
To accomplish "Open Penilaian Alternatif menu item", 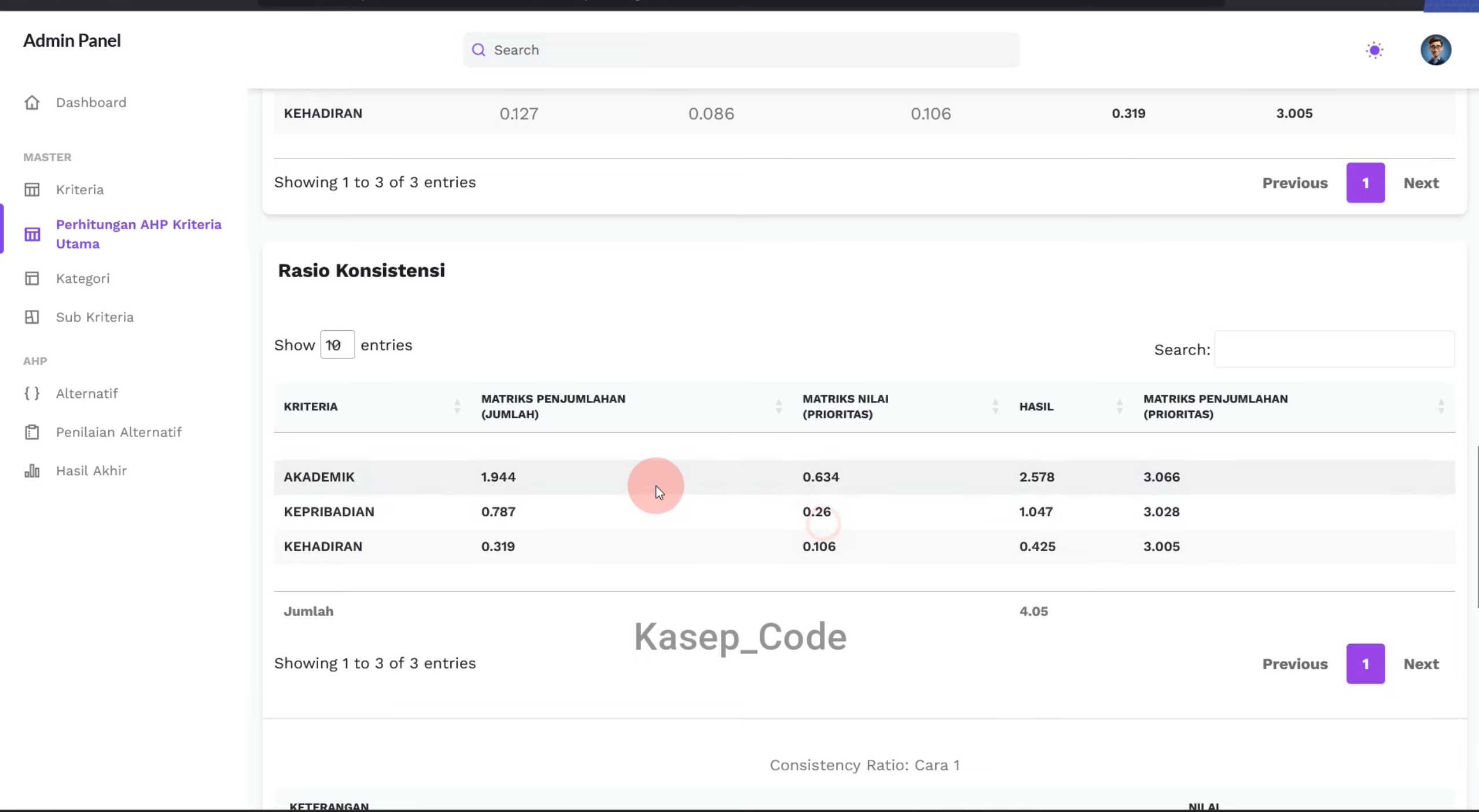I will tap(119, 432).
